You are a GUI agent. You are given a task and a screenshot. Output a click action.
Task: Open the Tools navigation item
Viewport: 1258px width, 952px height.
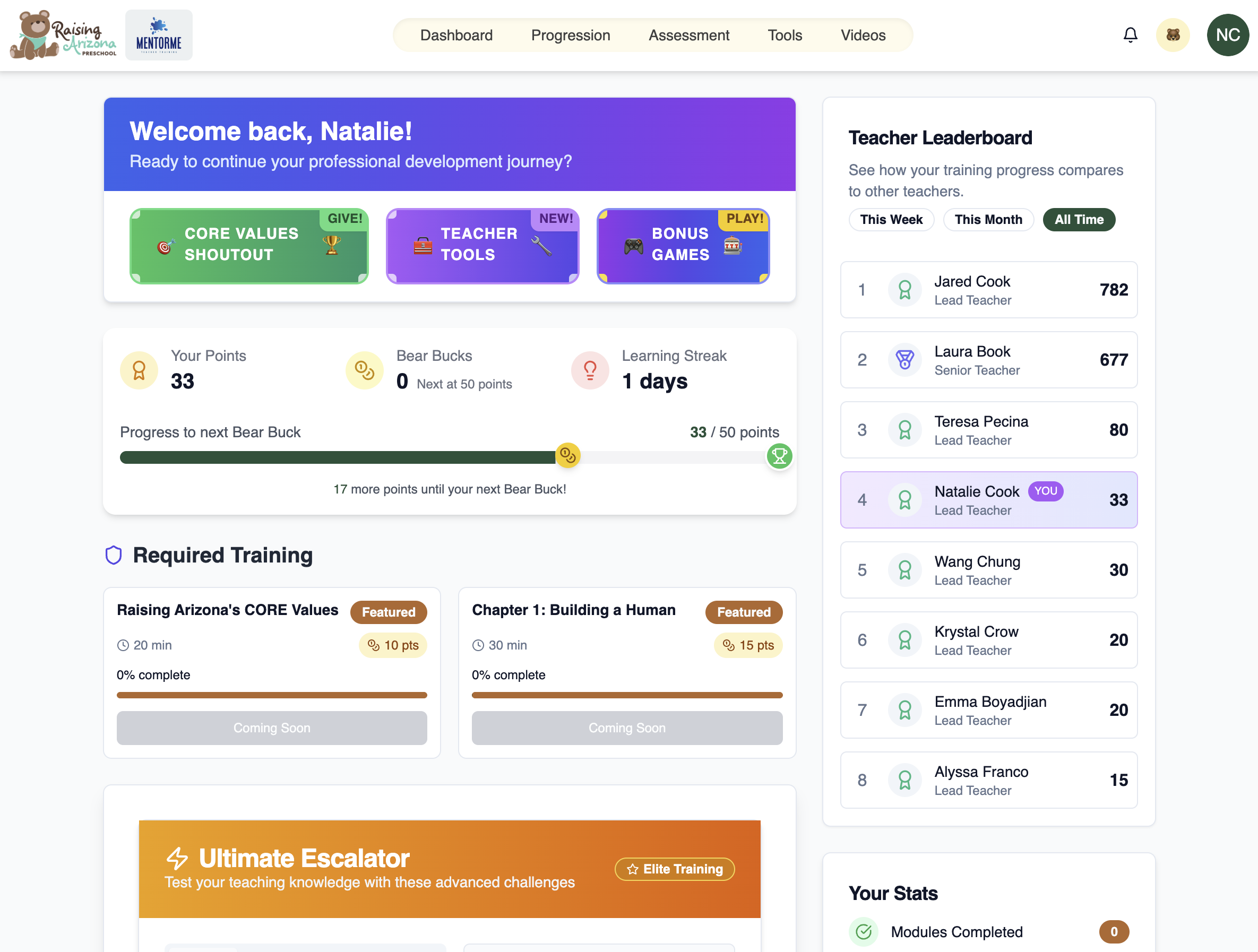tap(785, 35)
